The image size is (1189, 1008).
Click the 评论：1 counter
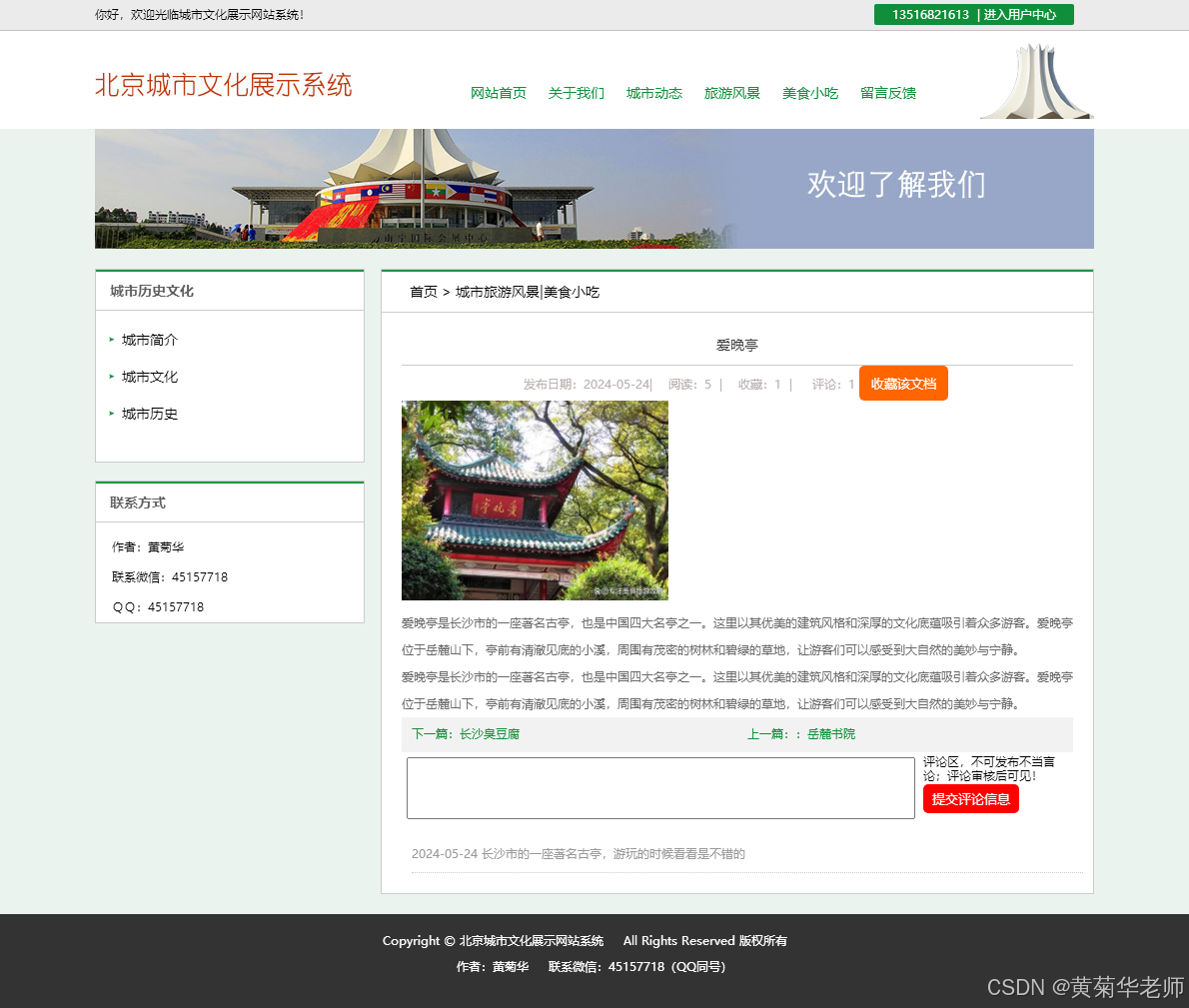pos(832,385)
